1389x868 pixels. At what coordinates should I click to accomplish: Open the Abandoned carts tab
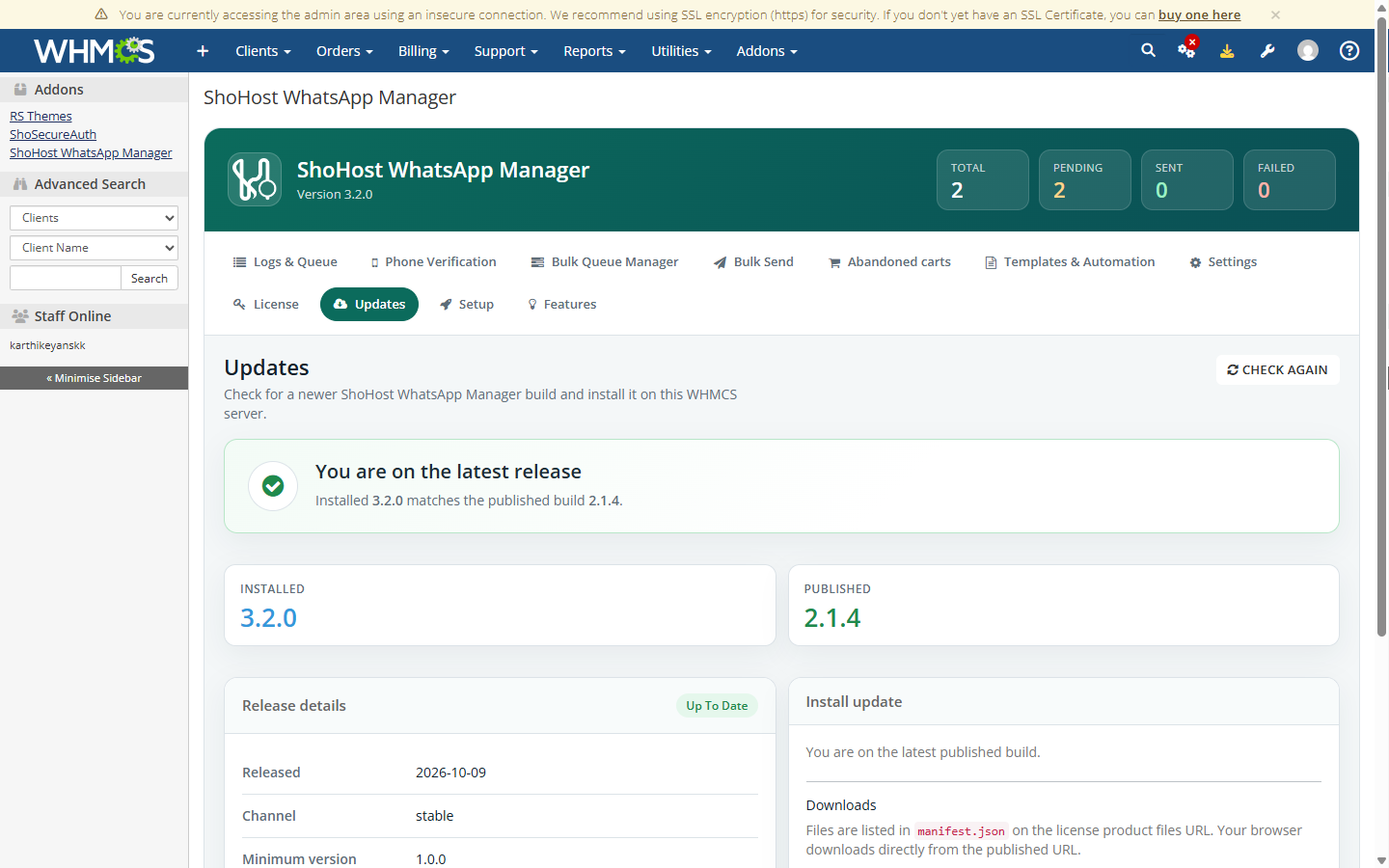pyautogui.click(x=889, y=262)
